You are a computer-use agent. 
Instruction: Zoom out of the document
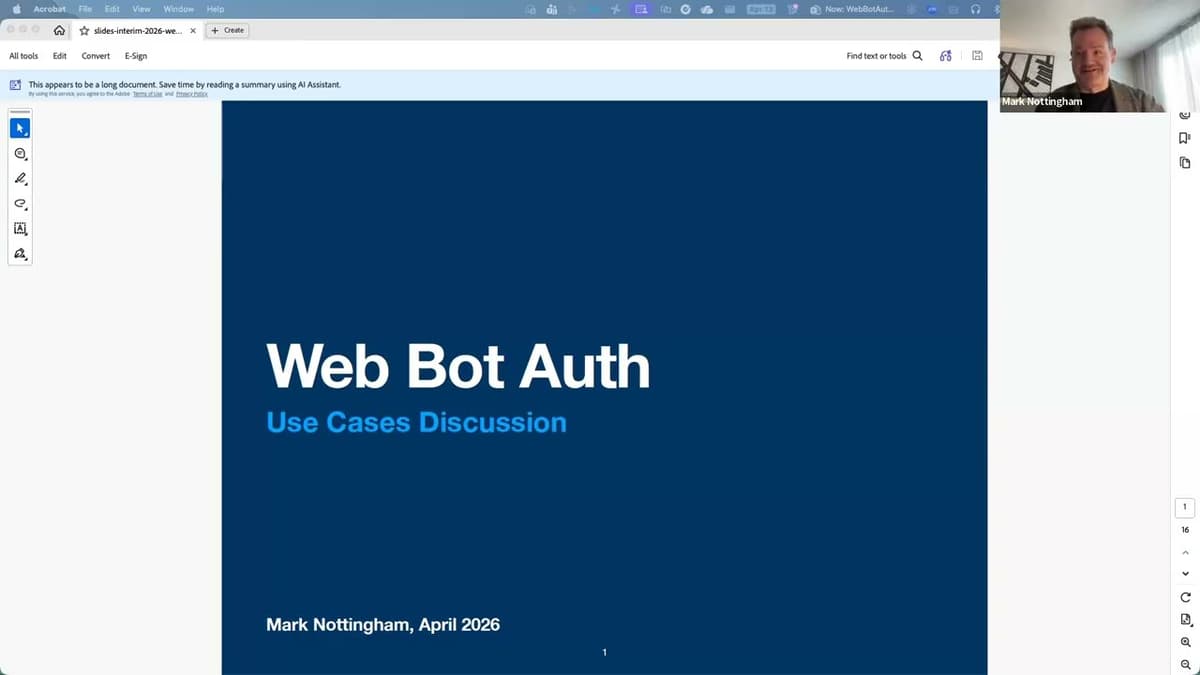point(1185,664)
